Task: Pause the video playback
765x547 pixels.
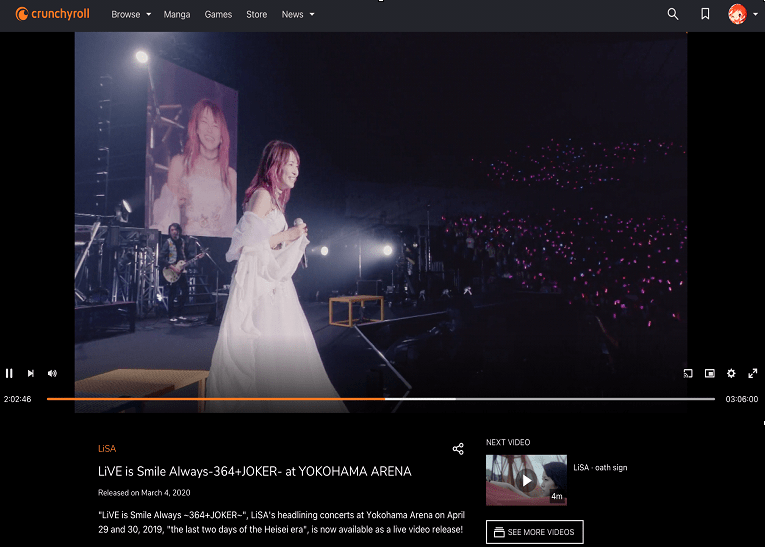Action: pyautogui.click(x=9, y=373)
